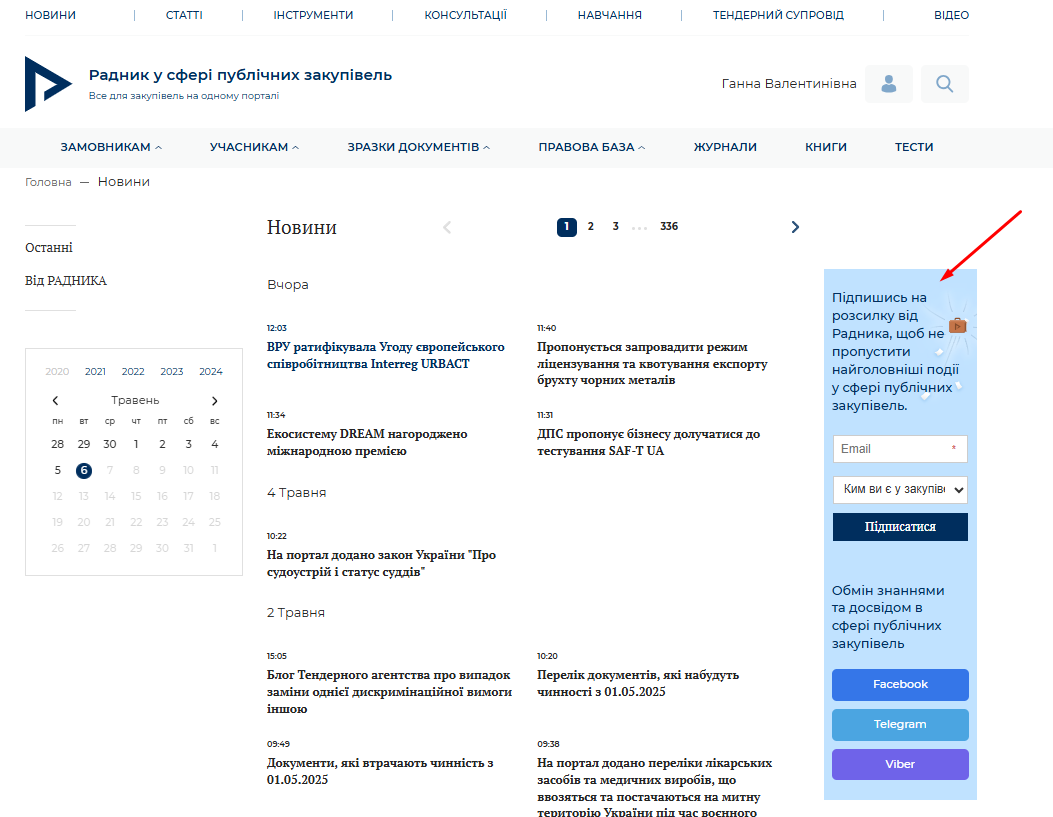Open ТЕНДЕРНИЙ СУПРОВІД in top menu

778,15
